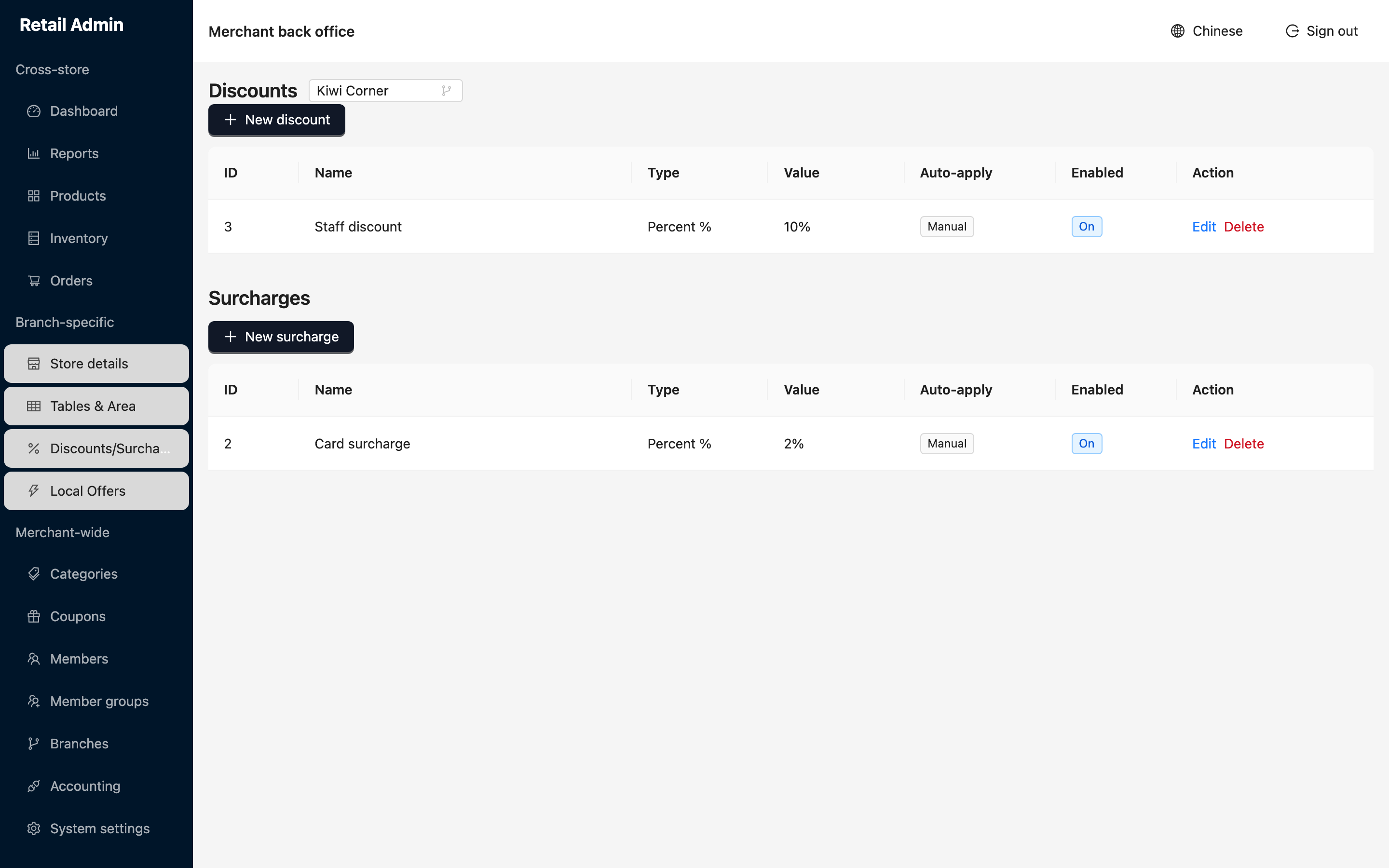This screenshot has width=1389, height=868.
Task: Click the Tables & Area table icon
Action: click(34, 406)
